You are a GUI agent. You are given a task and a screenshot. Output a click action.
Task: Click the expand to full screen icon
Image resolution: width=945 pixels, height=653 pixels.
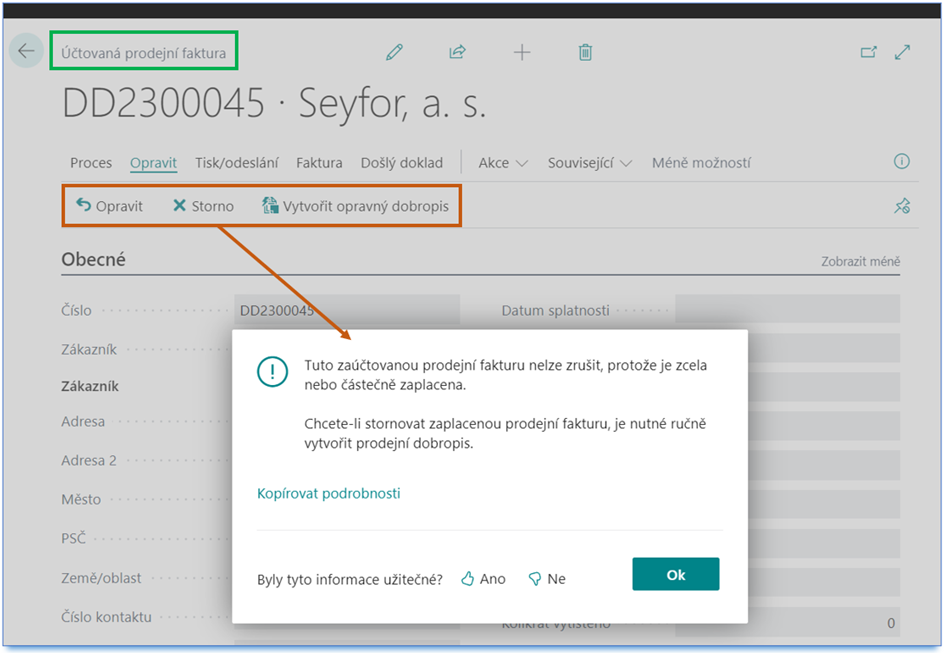pos(903,52)
